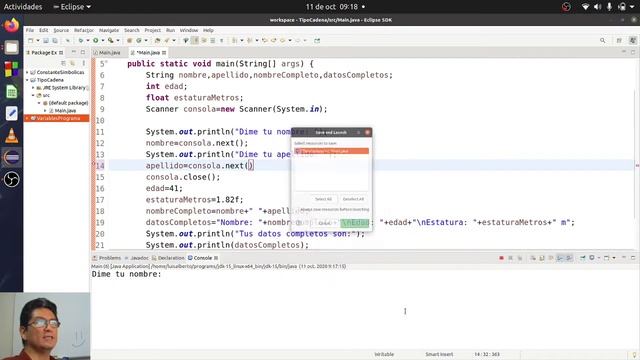Click the green Run toolbar button

coord(96,40)
